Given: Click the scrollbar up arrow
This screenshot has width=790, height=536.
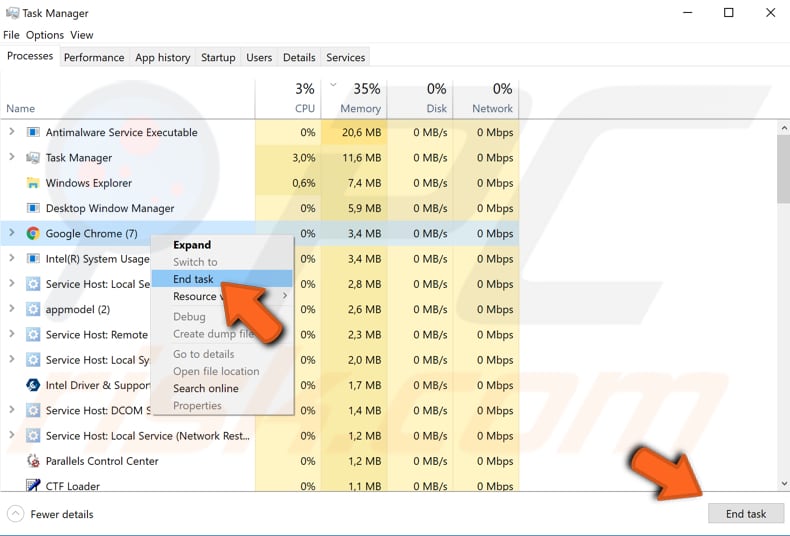Looking at the screenshot, I should [x=784, y=128].
